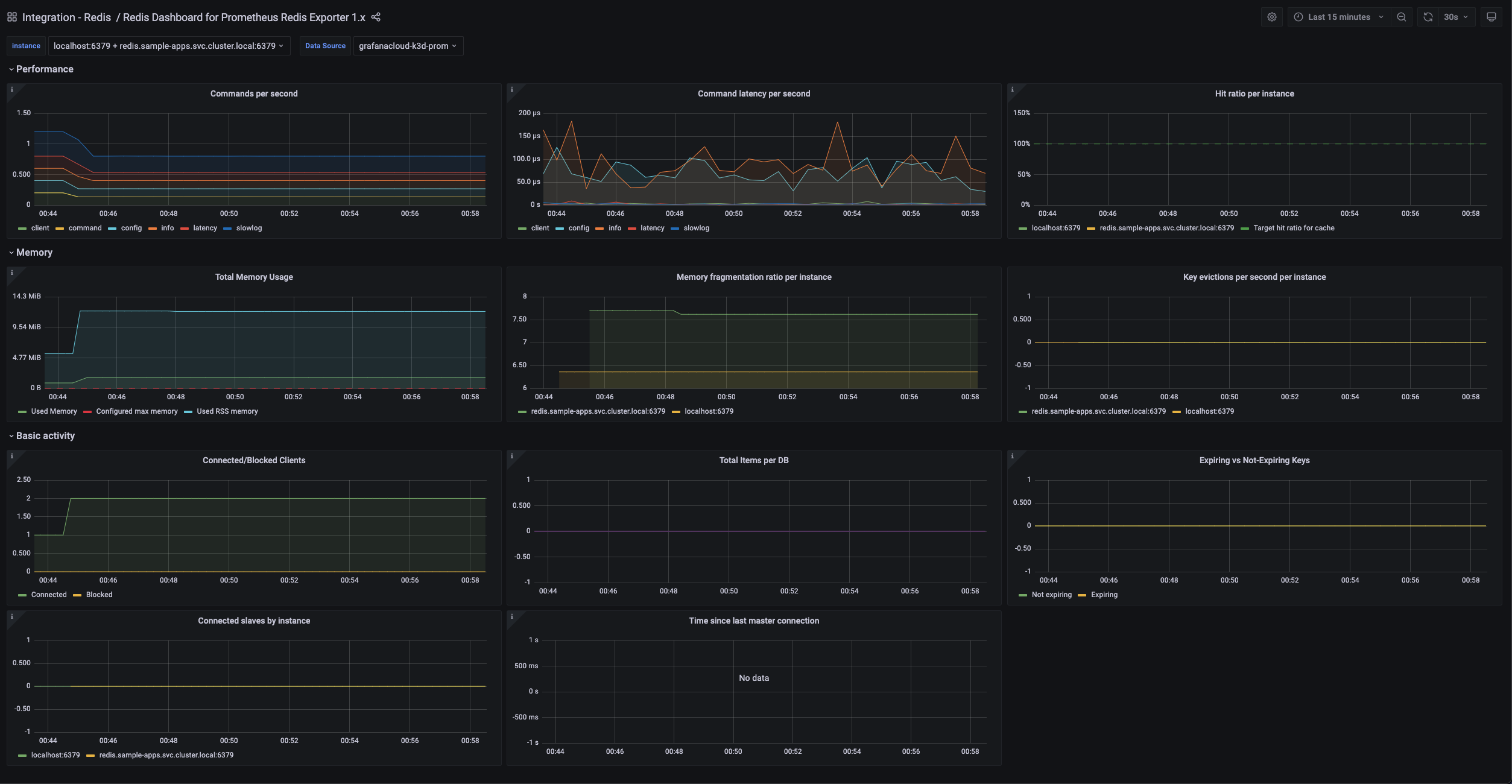This screenshot has width=1512, height=784.
Task: Toggle the client series in Commands per second legend
Action: (40, 228)
